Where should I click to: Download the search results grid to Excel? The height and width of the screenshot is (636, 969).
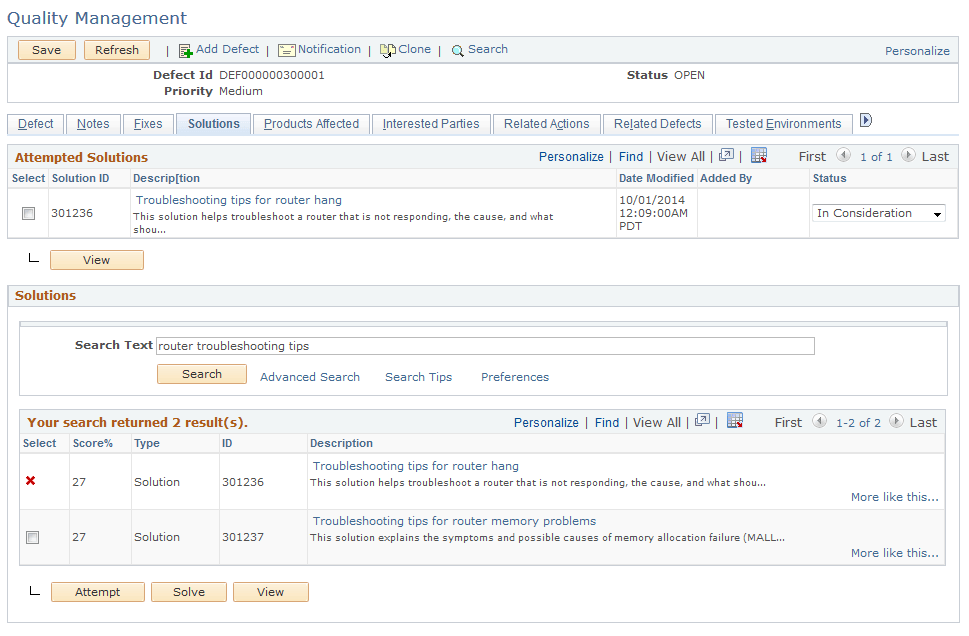coord(735,422)
